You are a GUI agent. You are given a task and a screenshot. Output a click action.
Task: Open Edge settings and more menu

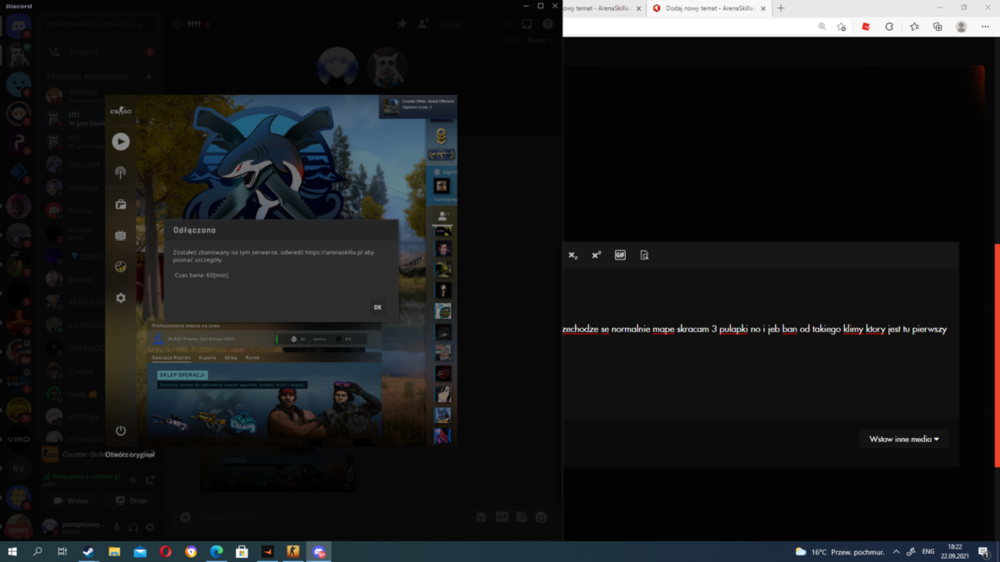point(985,27)
